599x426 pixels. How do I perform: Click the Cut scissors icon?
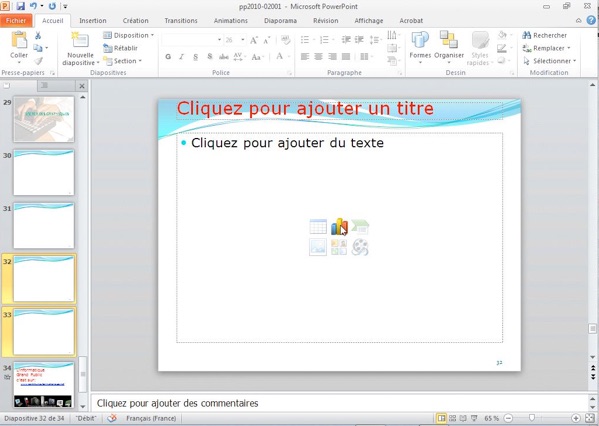point(38,36)
